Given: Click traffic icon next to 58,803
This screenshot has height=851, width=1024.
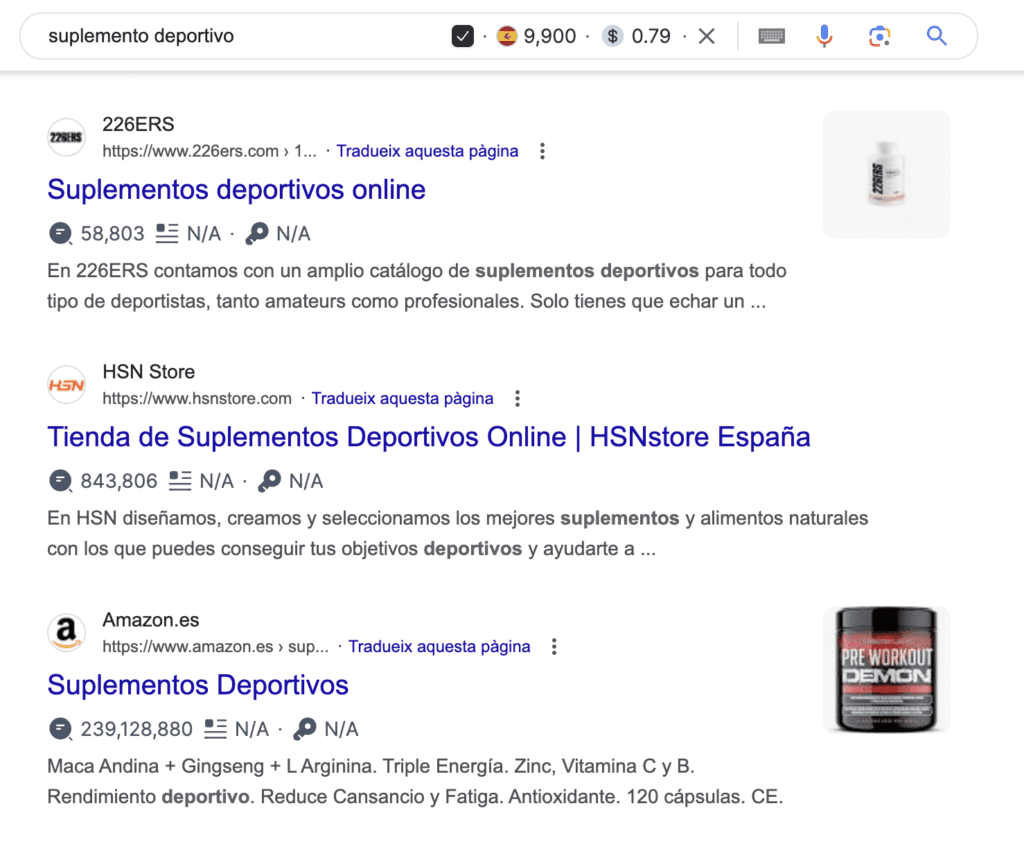Looking at the screenshot, I should 60,233.
